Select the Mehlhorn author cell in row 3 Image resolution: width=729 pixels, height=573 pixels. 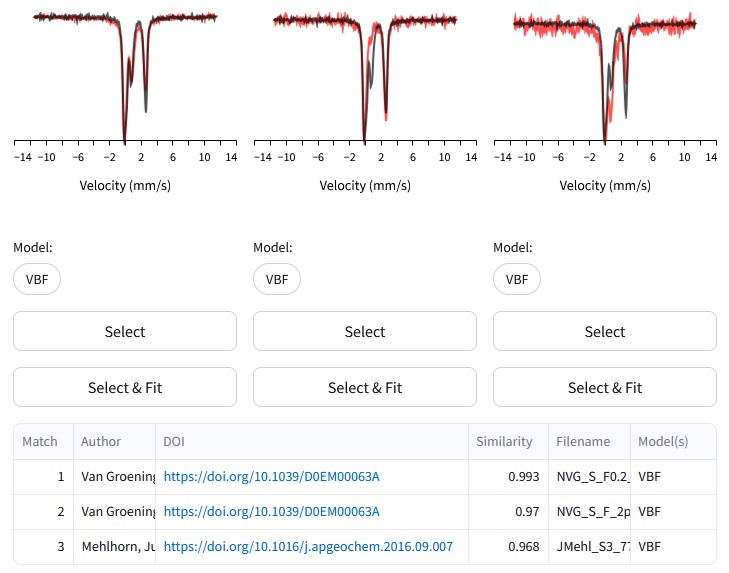pos(114,546)
